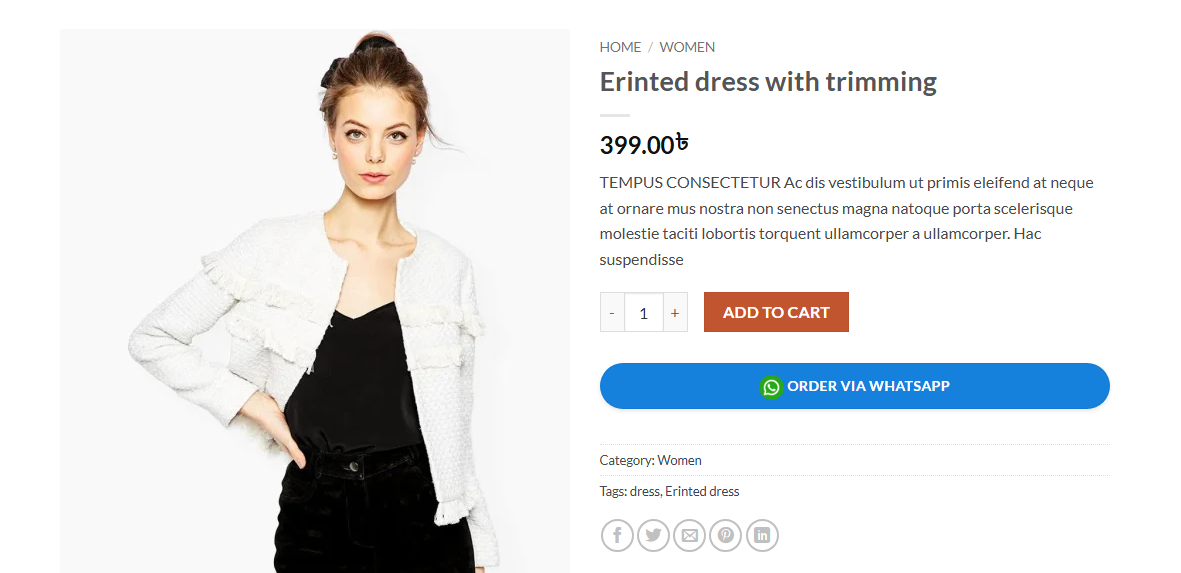Click the product title 'Erinted dress with trimming'
The image size is (1181, 573).
coord(768,82)
